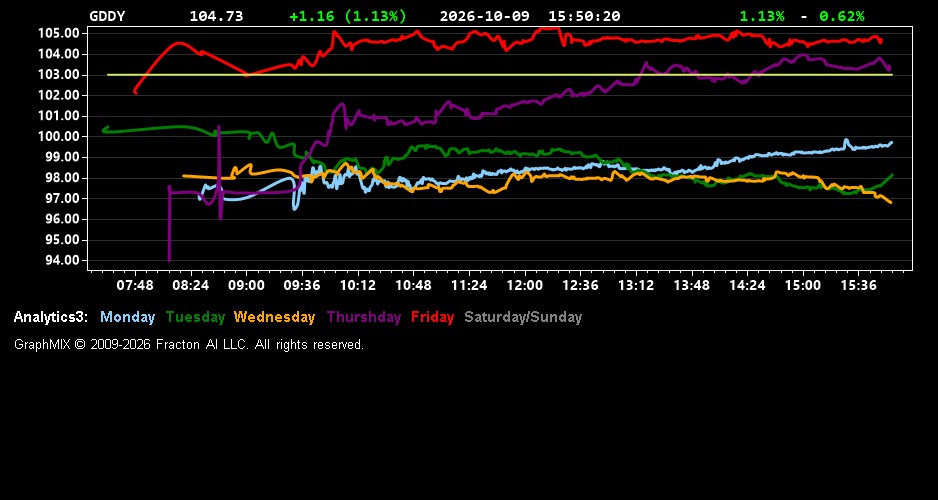Click the yellow 103.00 reference line

point(500,75)
